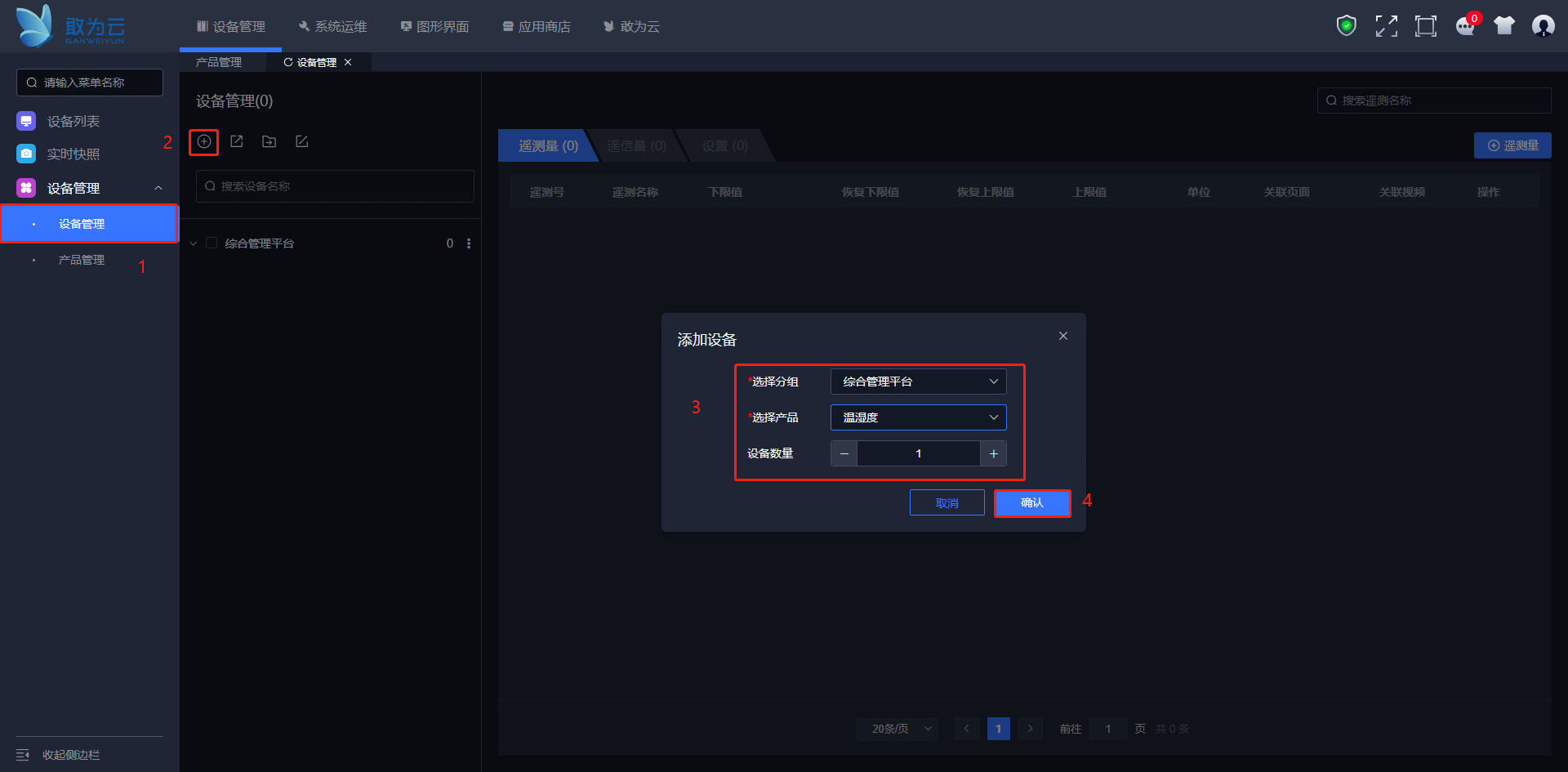The image size is (1568, 772).
Task: Refresh the 设备管理 tab via its reload icon
Action: pos(287,62)
